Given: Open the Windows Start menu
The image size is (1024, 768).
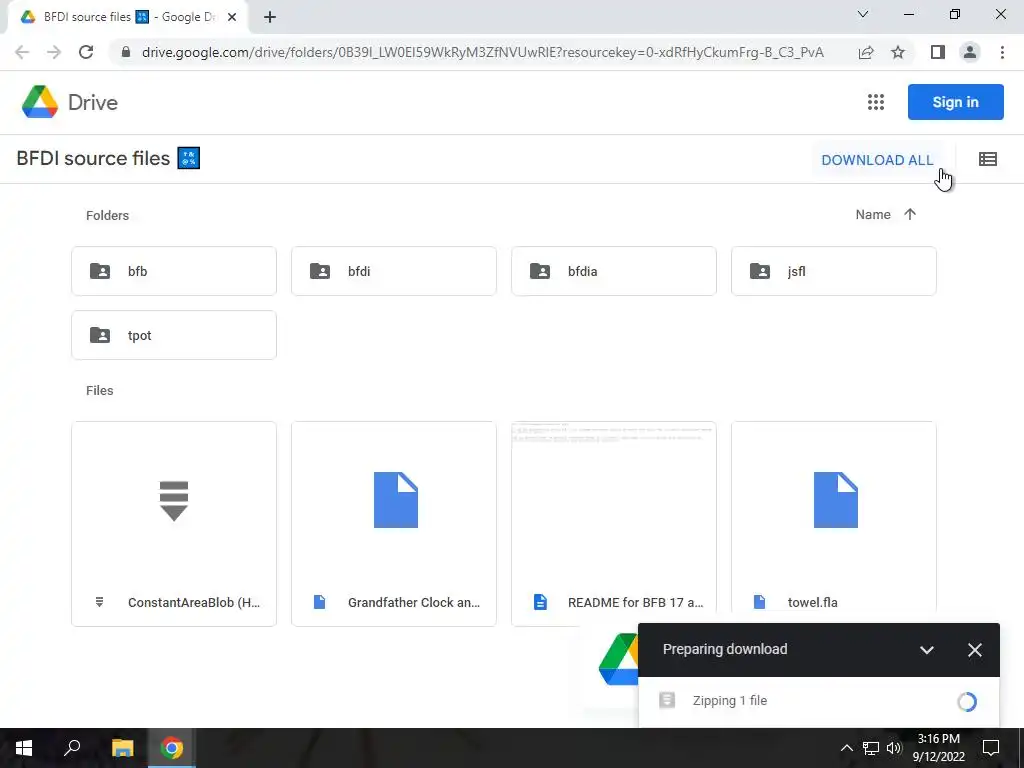Looking at the screenshot, I should tap(24, 748).
